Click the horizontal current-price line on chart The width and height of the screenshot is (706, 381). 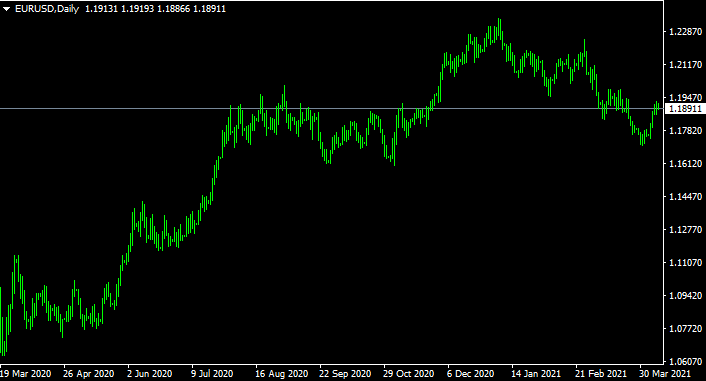332,109
